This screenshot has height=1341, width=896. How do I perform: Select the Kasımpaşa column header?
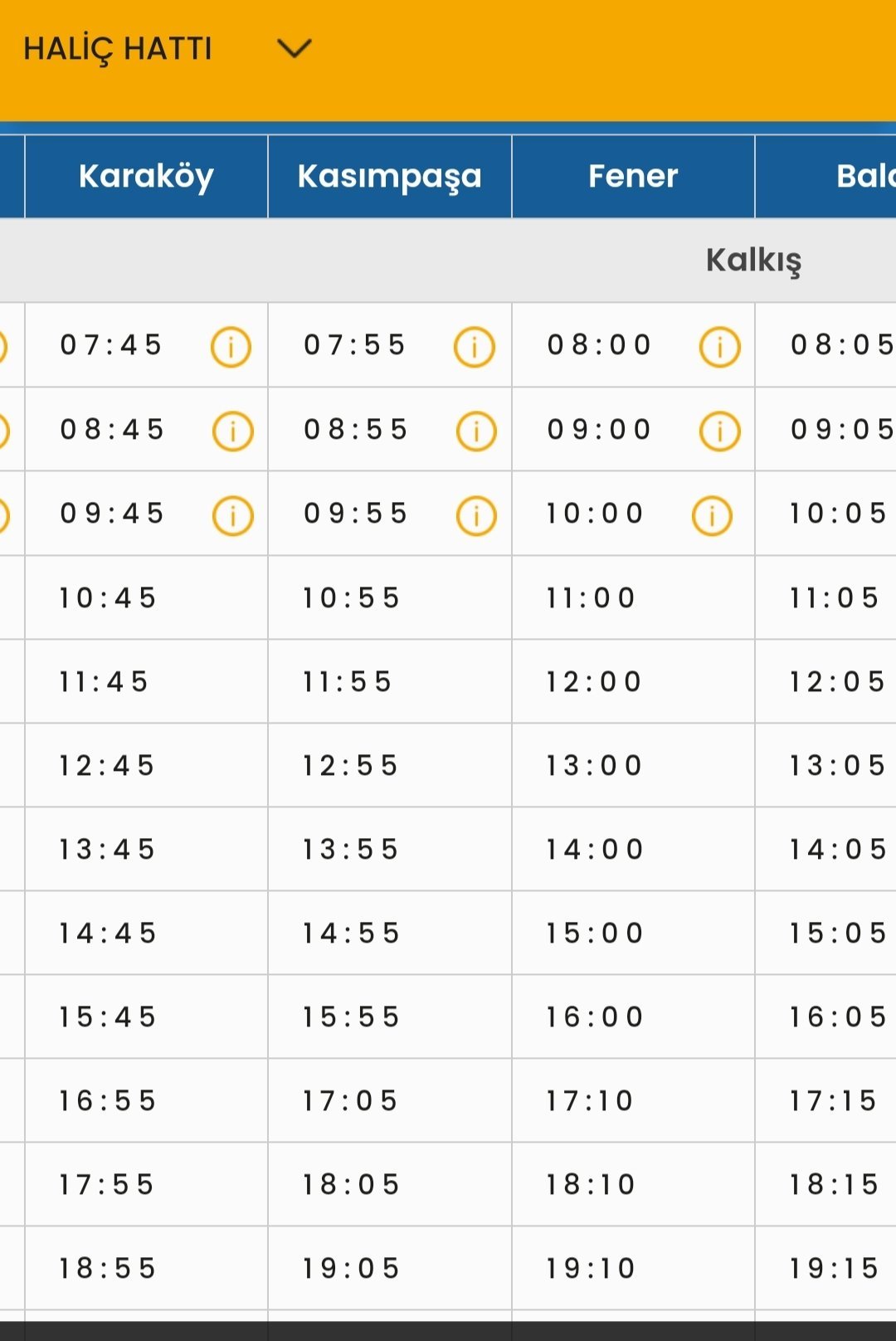[x=389, y=176]
